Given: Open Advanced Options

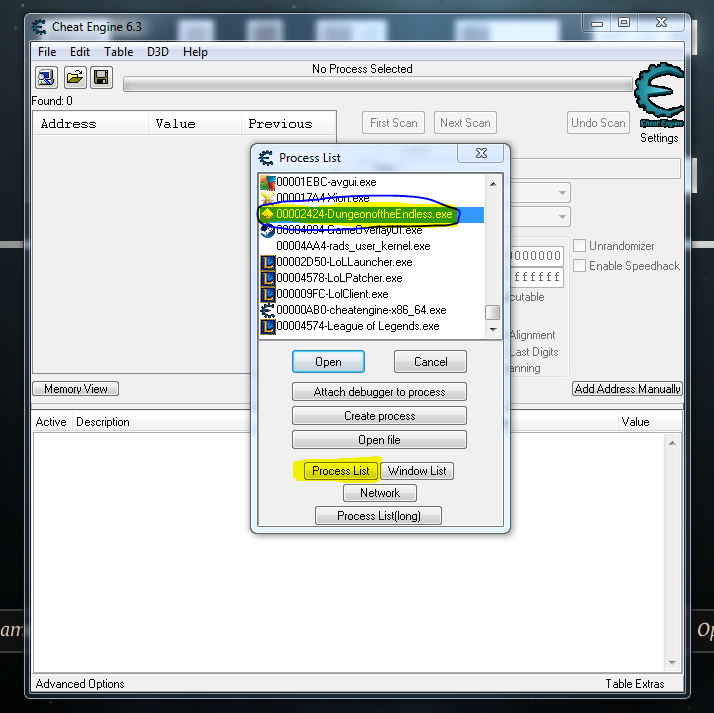Looking at the screenshot, I should coord(80,684).
